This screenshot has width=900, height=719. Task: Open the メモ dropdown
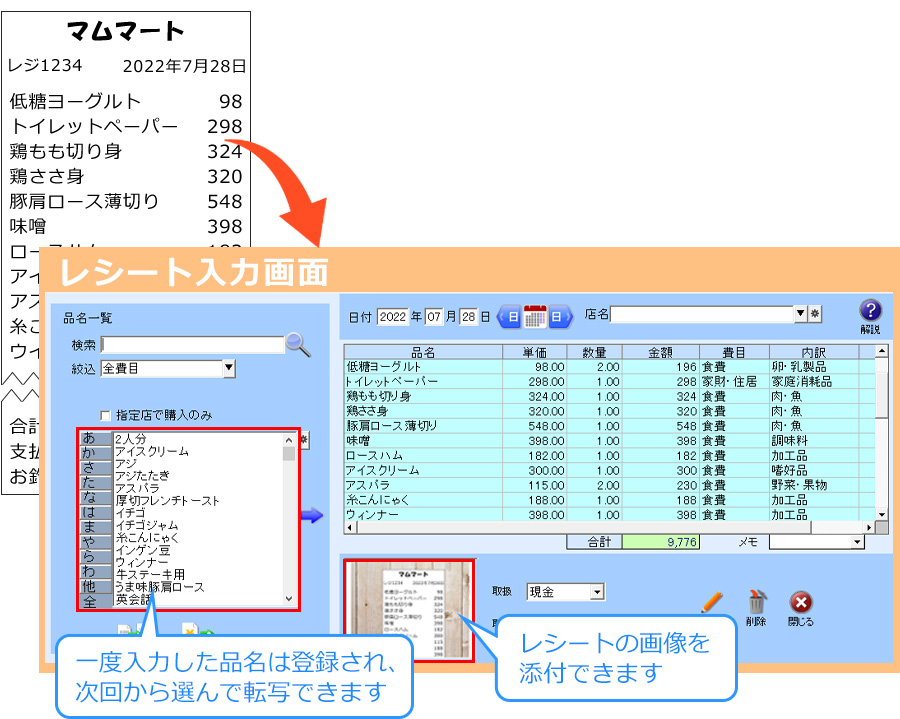point(858,542)
